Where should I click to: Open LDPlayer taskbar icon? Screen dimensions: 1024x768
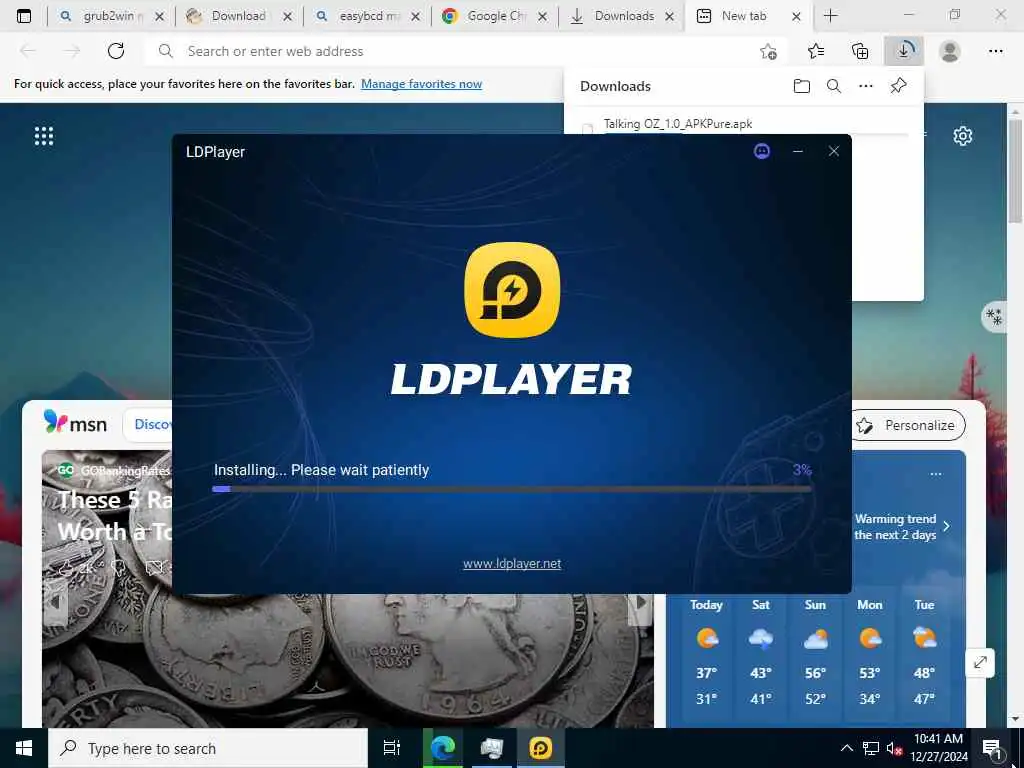[x=541, y=748]
